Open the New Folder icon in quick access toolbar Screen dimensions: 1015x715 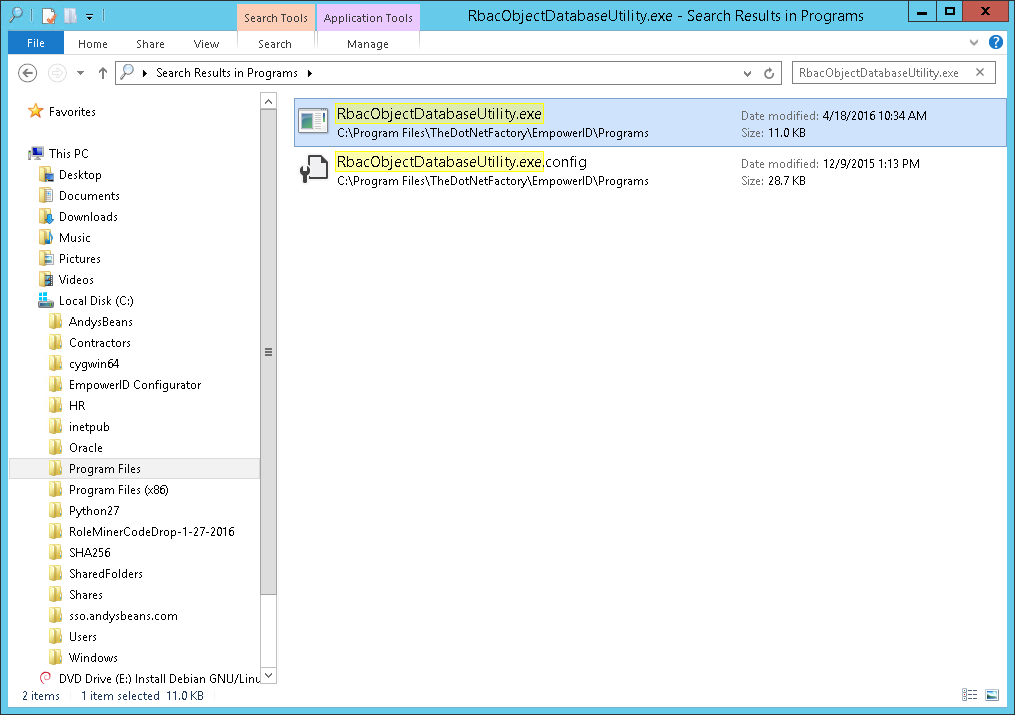tap(70, 15)
